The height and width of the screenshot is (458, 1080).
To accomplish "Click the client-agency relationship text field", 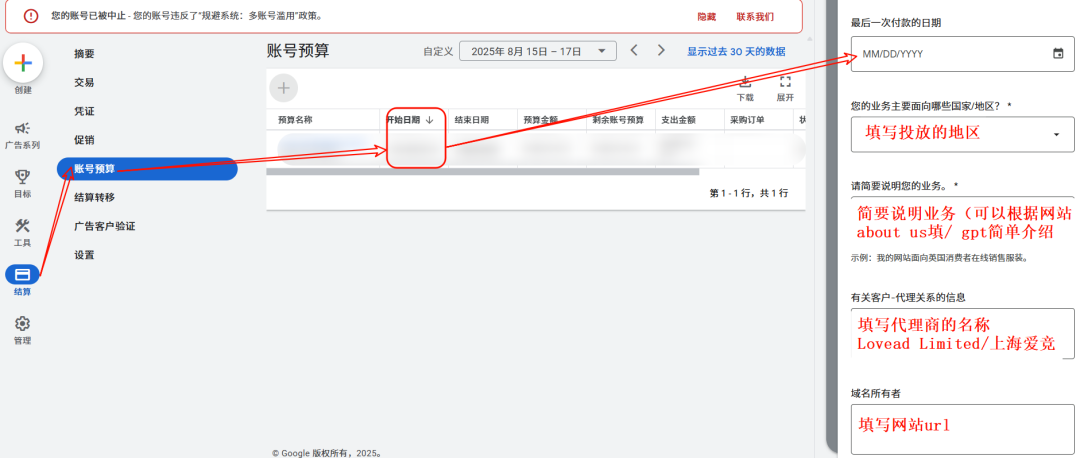I will (x=963, y=333).
